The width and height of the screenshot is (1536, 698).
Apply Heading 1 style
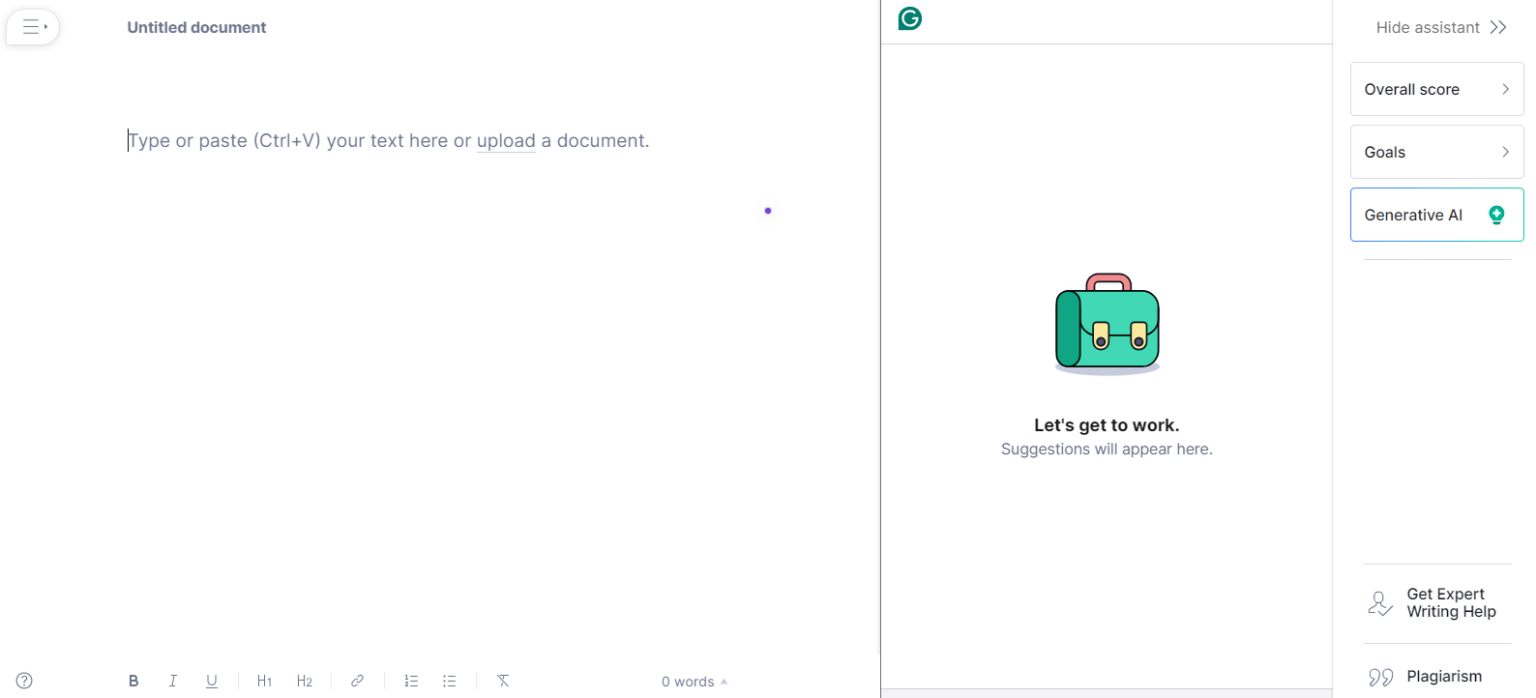click(x=264, y=681)
